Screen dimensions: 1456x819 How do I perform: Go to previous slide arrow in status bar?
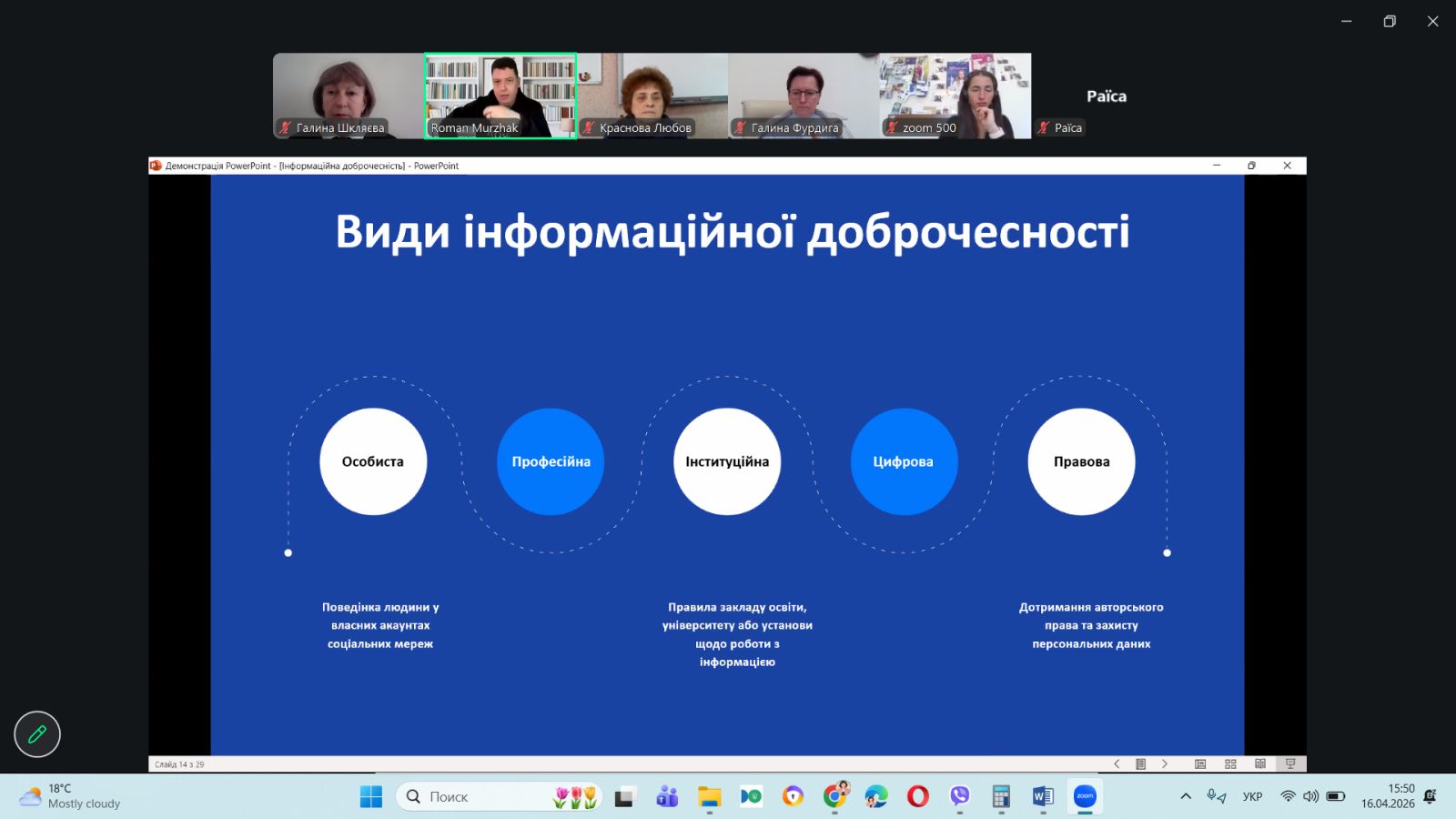1117,764
